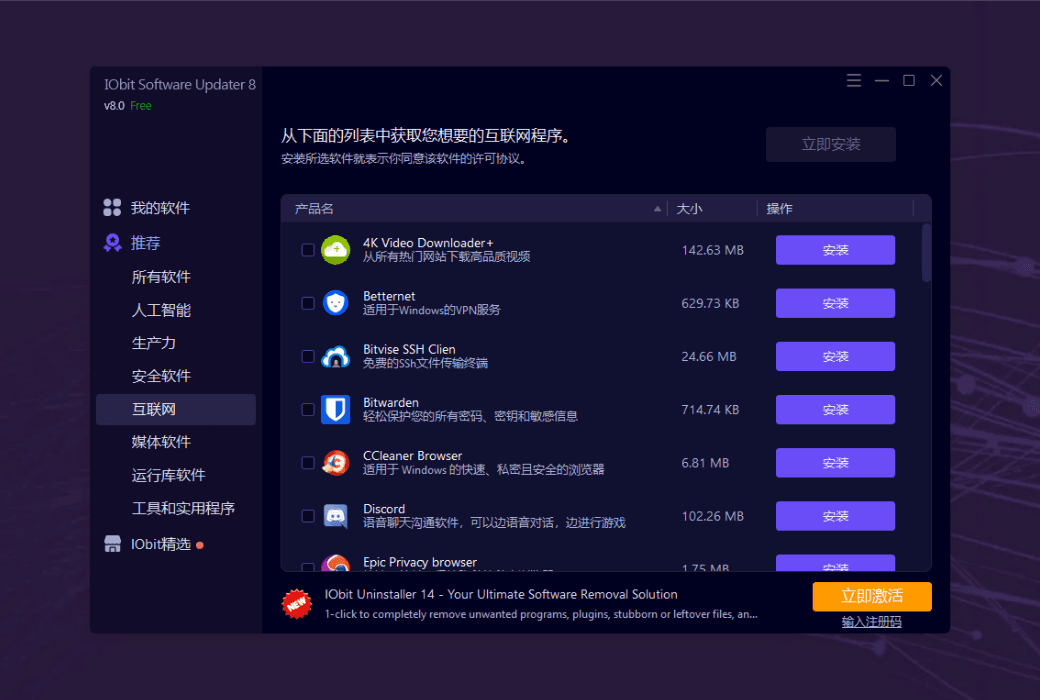This screenshot has height=700, width=1040.
Task: Click the IObit Uninstaller 14 banner text
Action: point(501,595)
